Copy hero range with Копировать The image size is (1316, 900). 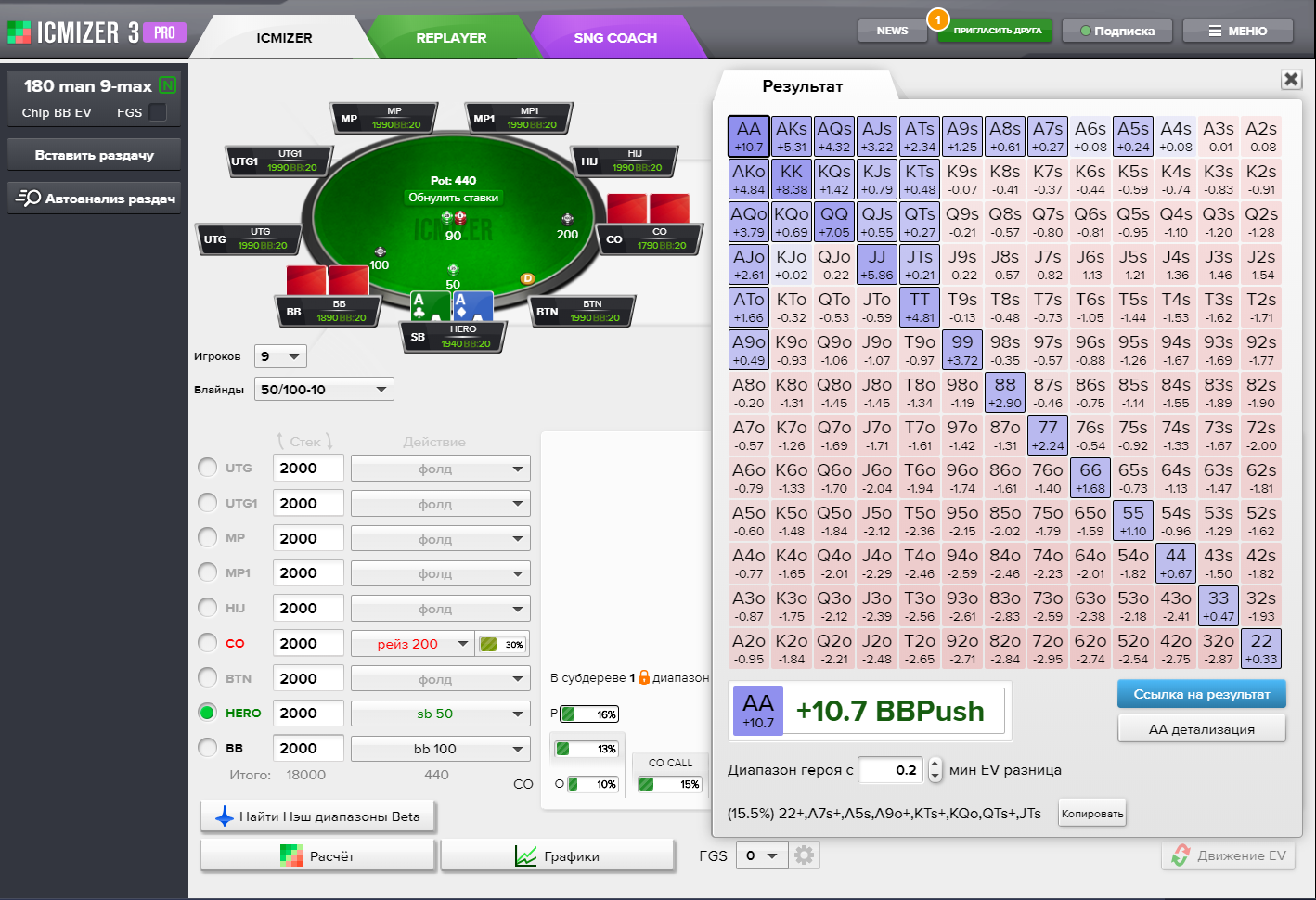(x=1092, y=814)
